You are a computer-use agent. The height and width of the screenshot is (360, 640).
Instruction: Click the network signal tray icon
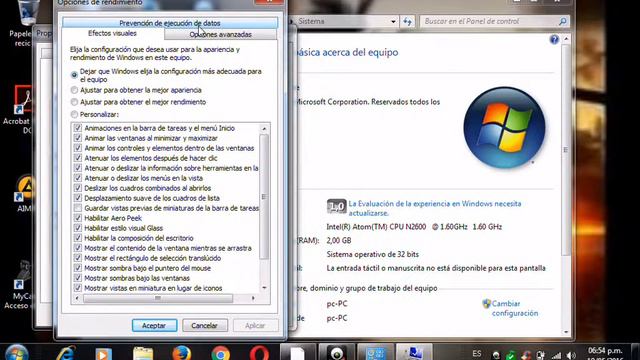556,356
